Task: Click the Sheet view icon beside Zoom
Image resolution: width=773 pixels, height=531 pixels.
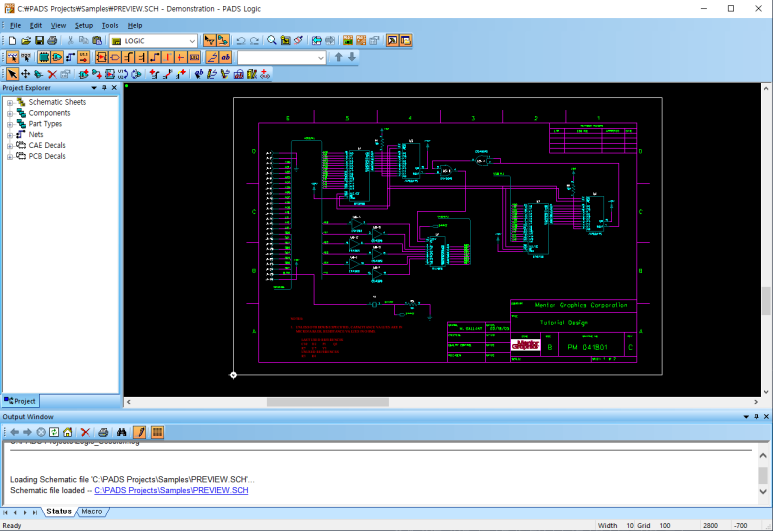Action: tap(285, 40)
